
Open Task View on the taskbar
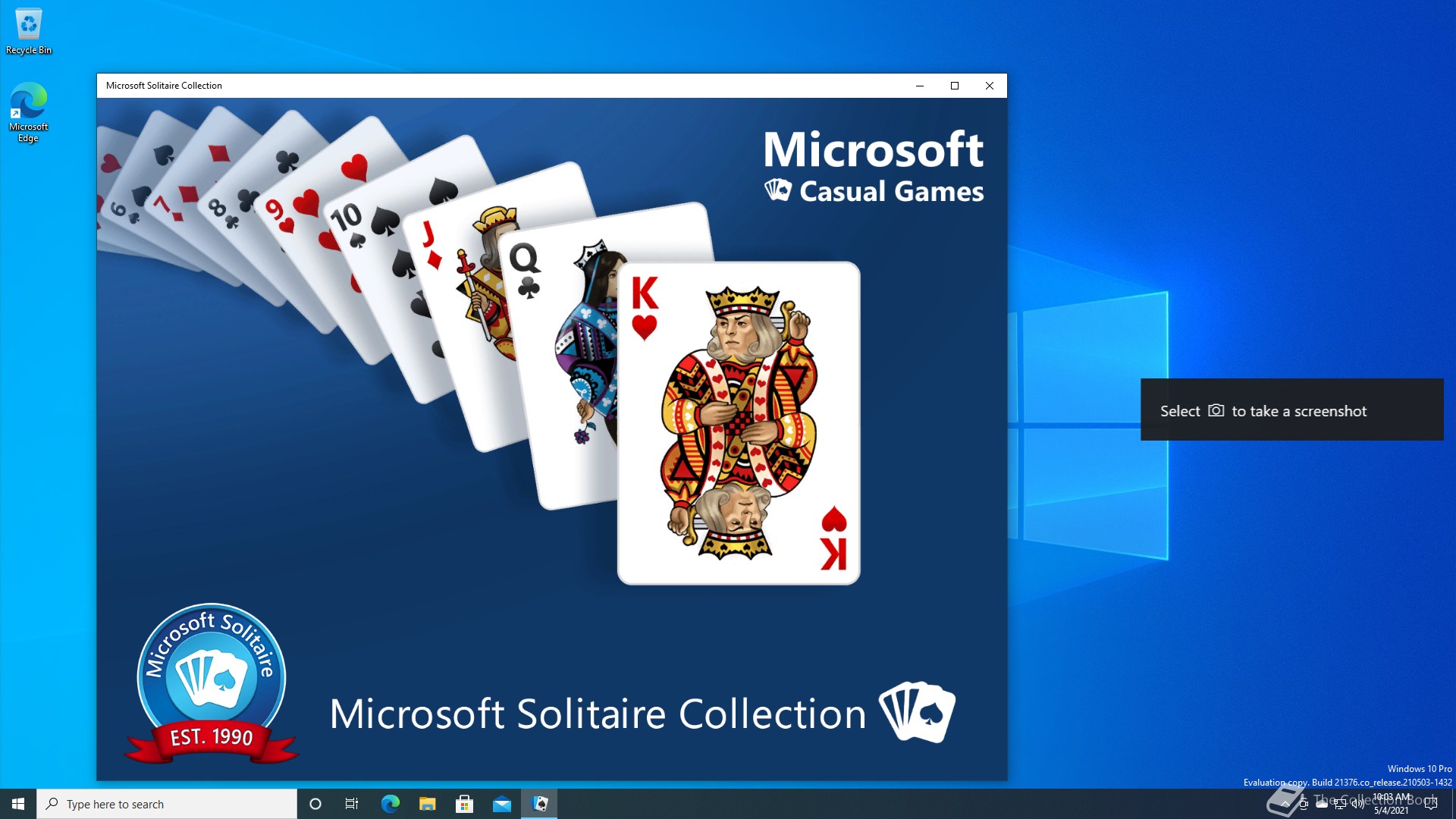click(352, 804)
